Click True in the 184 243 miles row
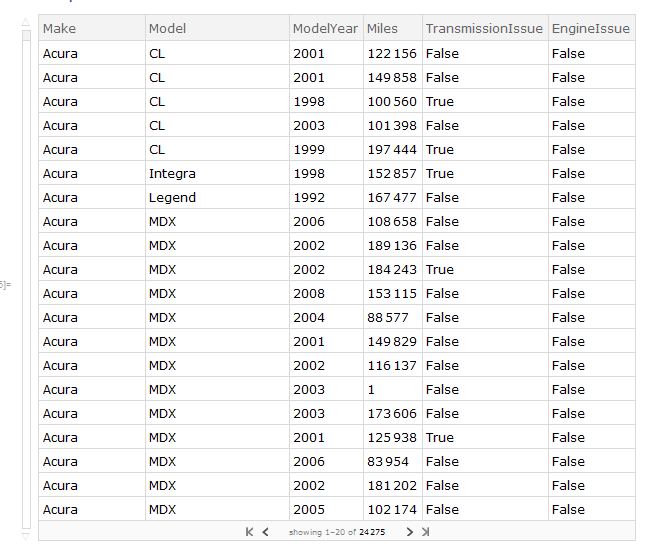The height and width of the screenshot is (554, 659). pyautogui.click(x=440, y=269)
